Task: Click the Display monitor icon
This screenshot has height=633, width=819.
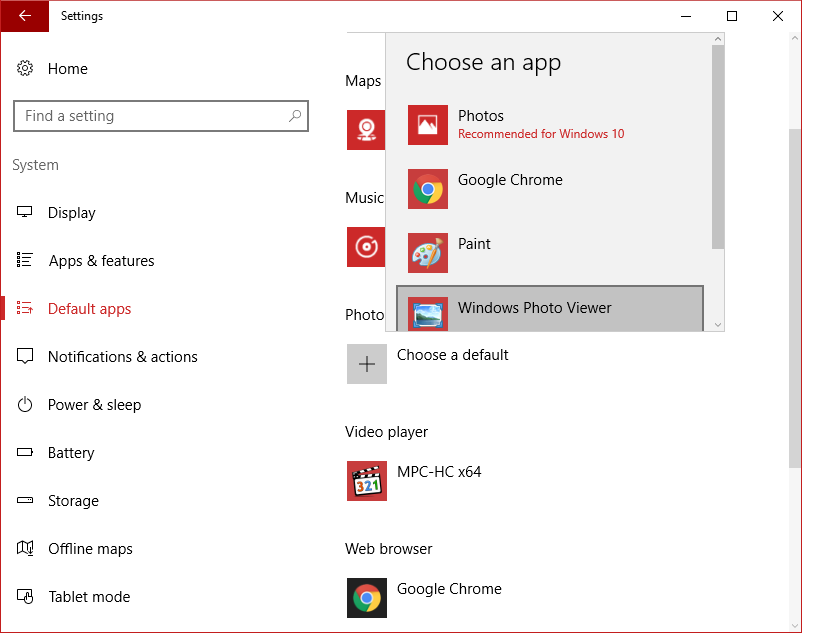Action: click(x=25, y=212)
